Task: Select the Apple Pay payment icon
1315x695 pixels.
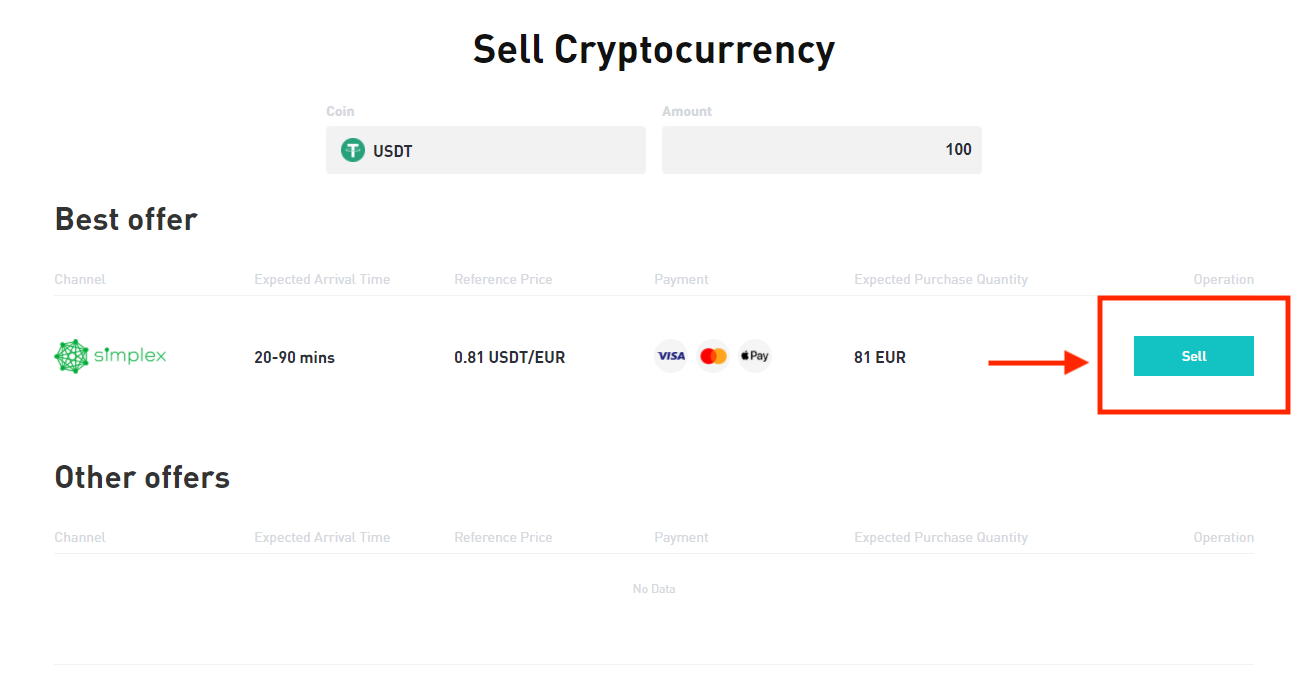Action: pyautogui.click(x=754, y=356)
